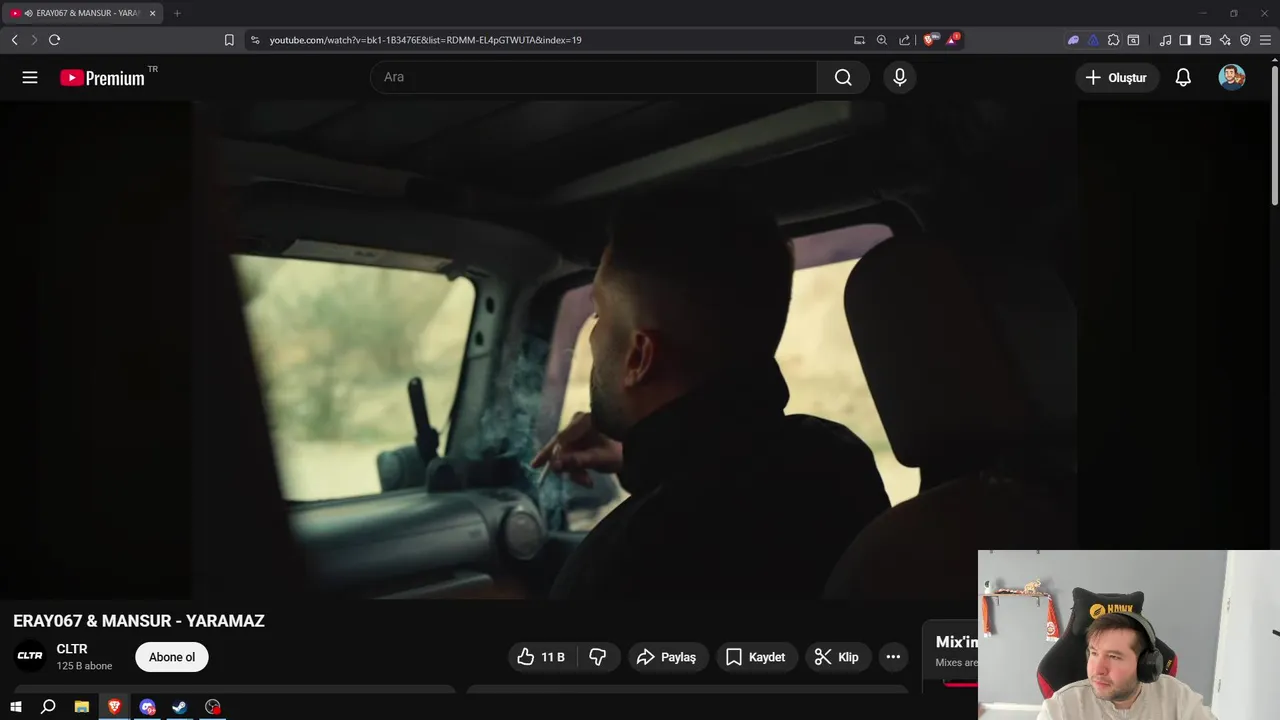Save the video with Kaydet
The height and width of the screenshot is (720, 1280).
point(756,657)
